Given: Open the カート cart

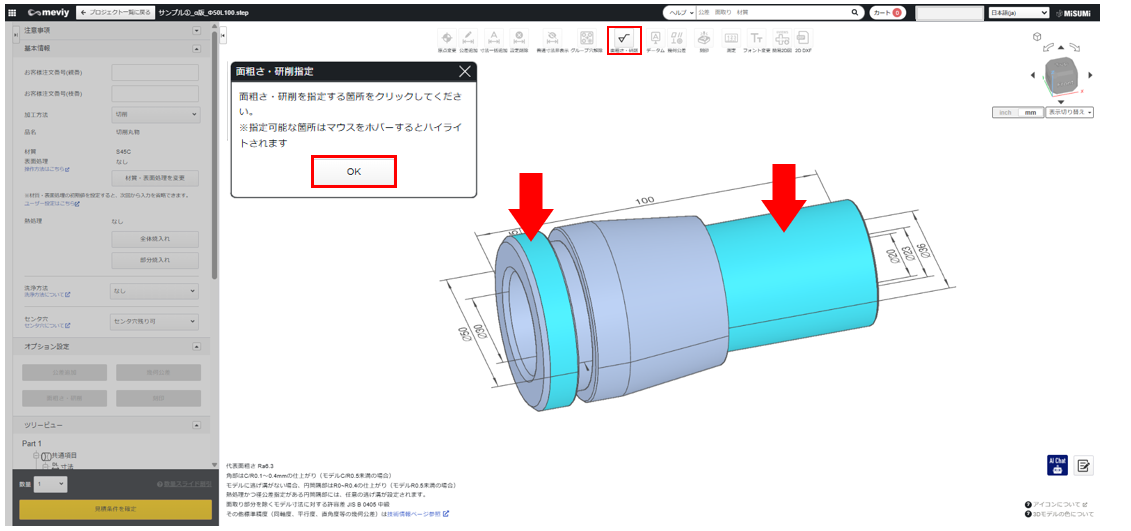Looking at the screenshot, I should 886,13.
